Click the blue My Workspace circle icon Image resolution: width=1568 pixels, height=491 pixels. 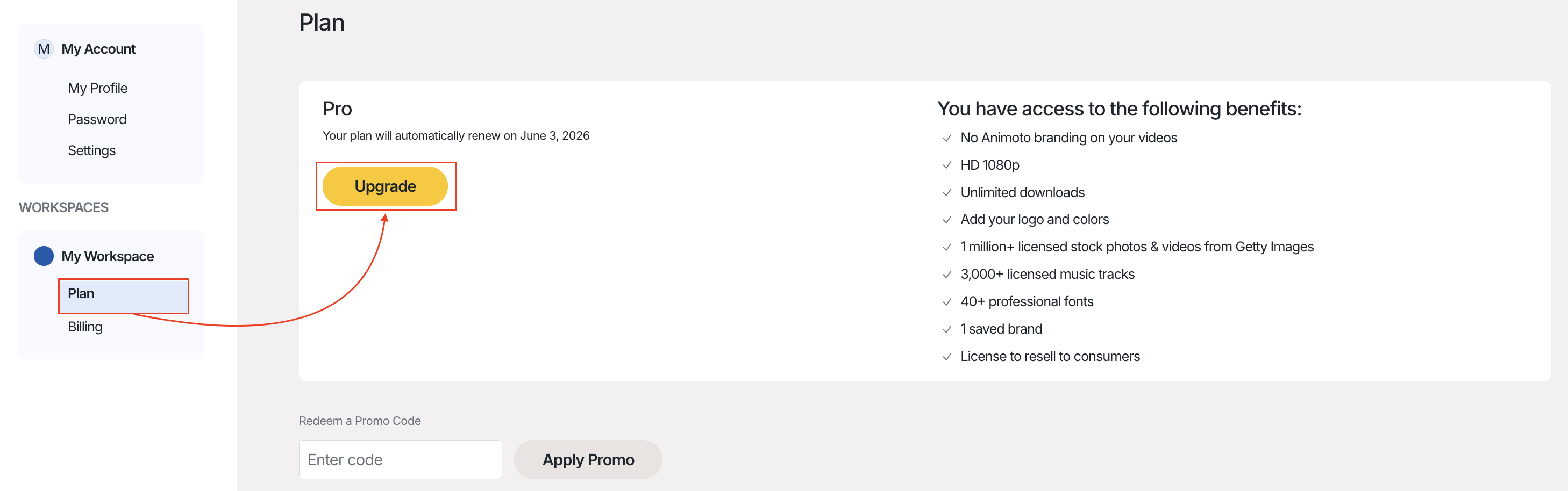click(43, 256)
